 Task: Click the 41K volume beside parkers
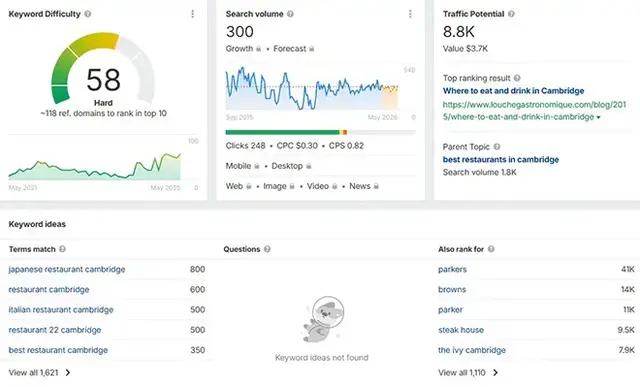628,269
